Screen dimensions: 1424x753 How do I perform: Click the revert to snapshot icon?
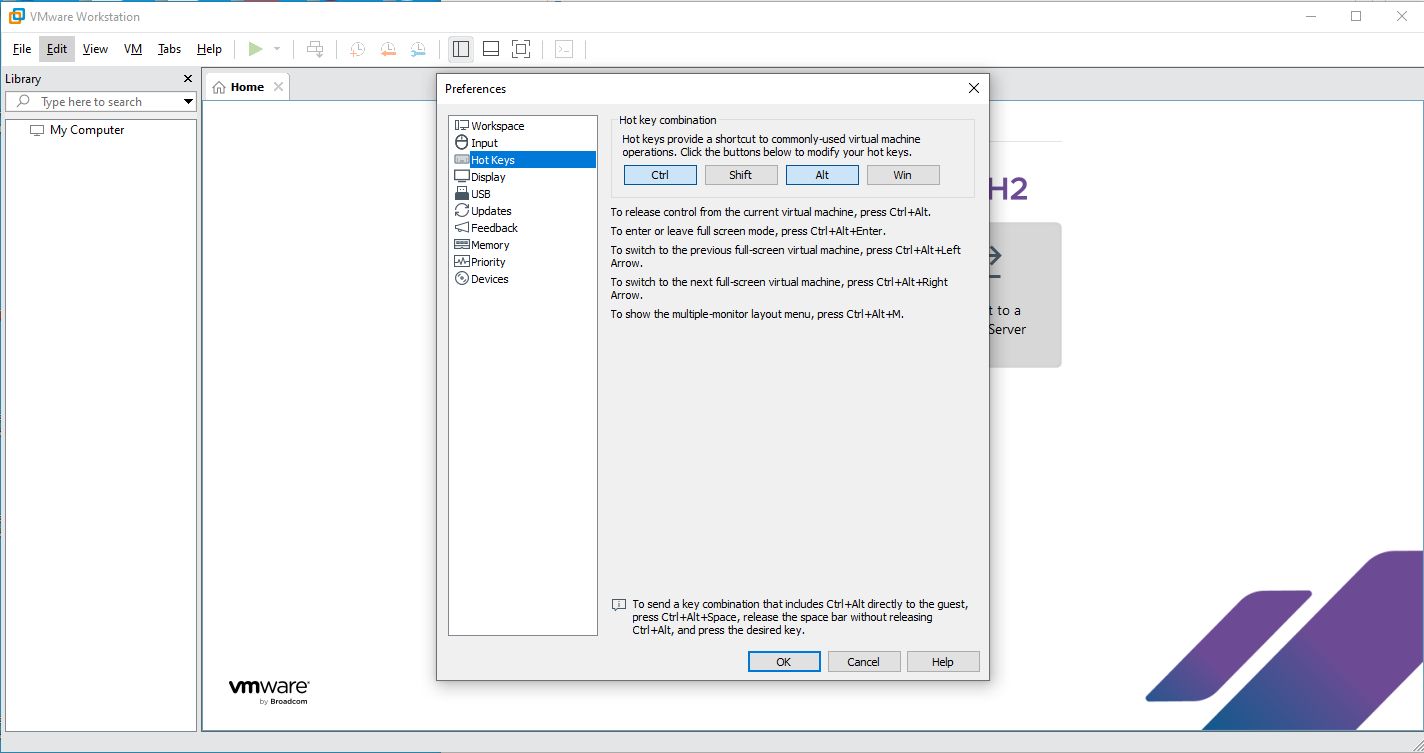388,49
